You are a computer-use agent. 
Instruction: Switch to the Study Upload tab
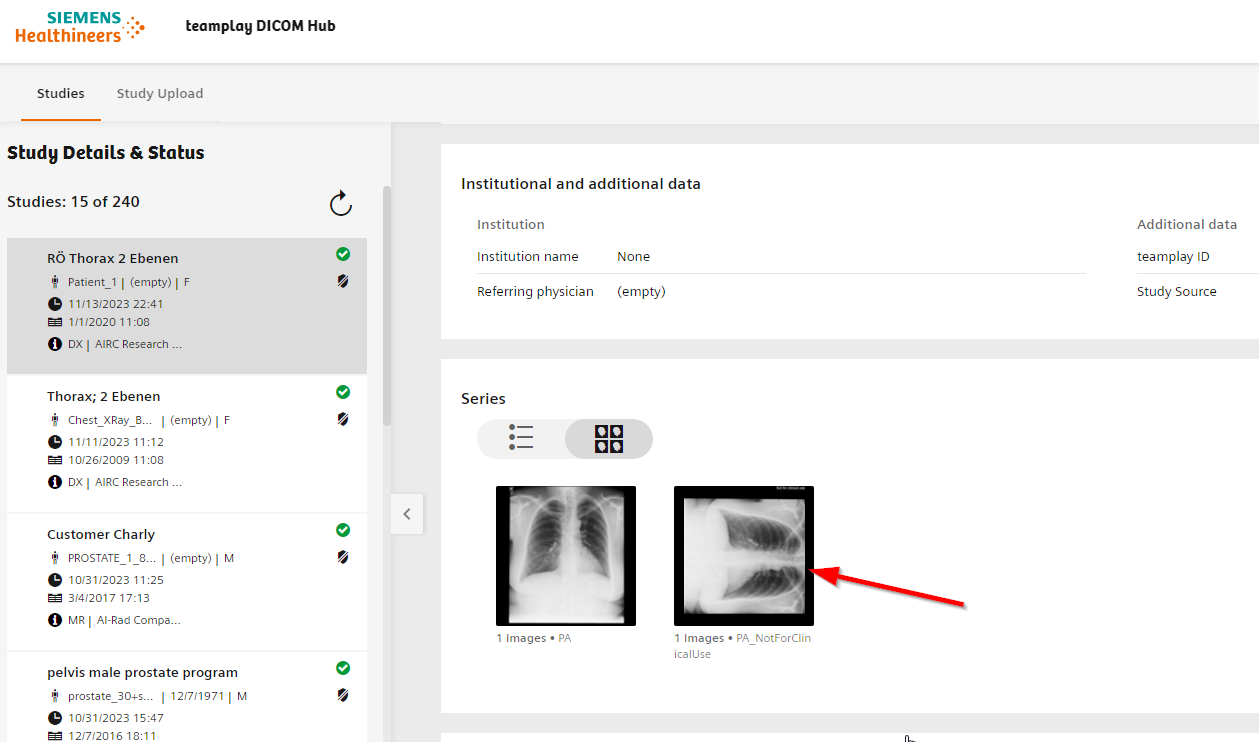pyautogui.click(x=159, y=93)
